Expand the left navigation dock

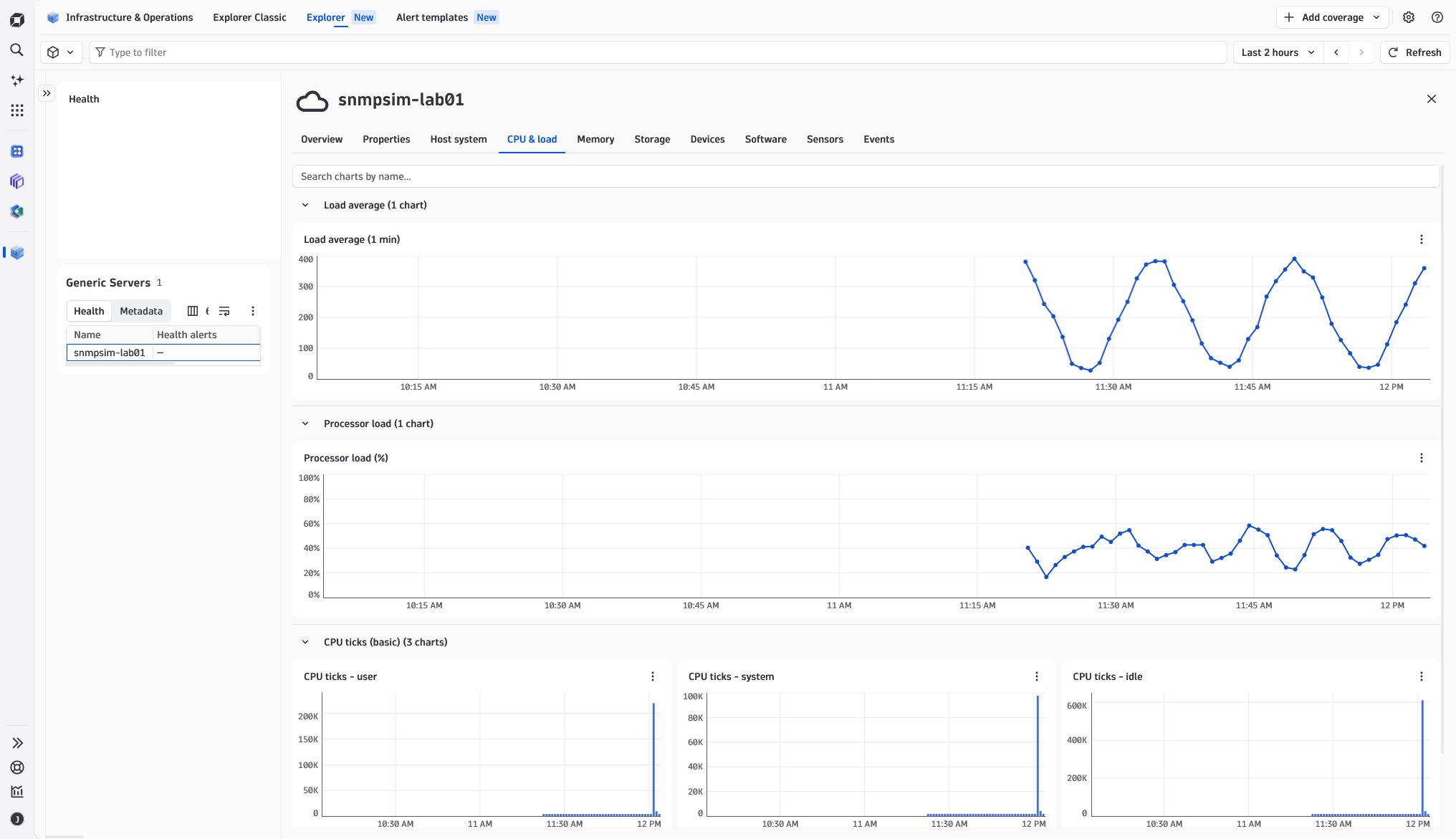tap(17, 743)
